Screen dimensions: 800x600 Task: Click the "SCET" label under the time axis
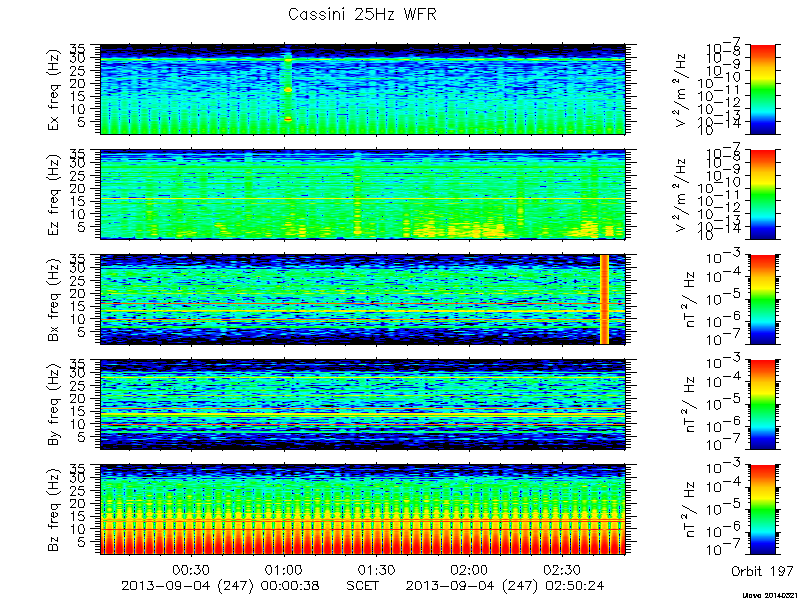pyautogui.click(x=362, y=586)
